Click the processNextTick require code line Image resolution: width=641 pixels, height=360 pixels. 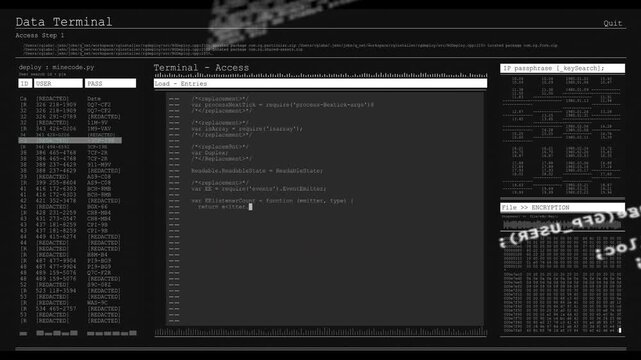[x=282, y=105]
